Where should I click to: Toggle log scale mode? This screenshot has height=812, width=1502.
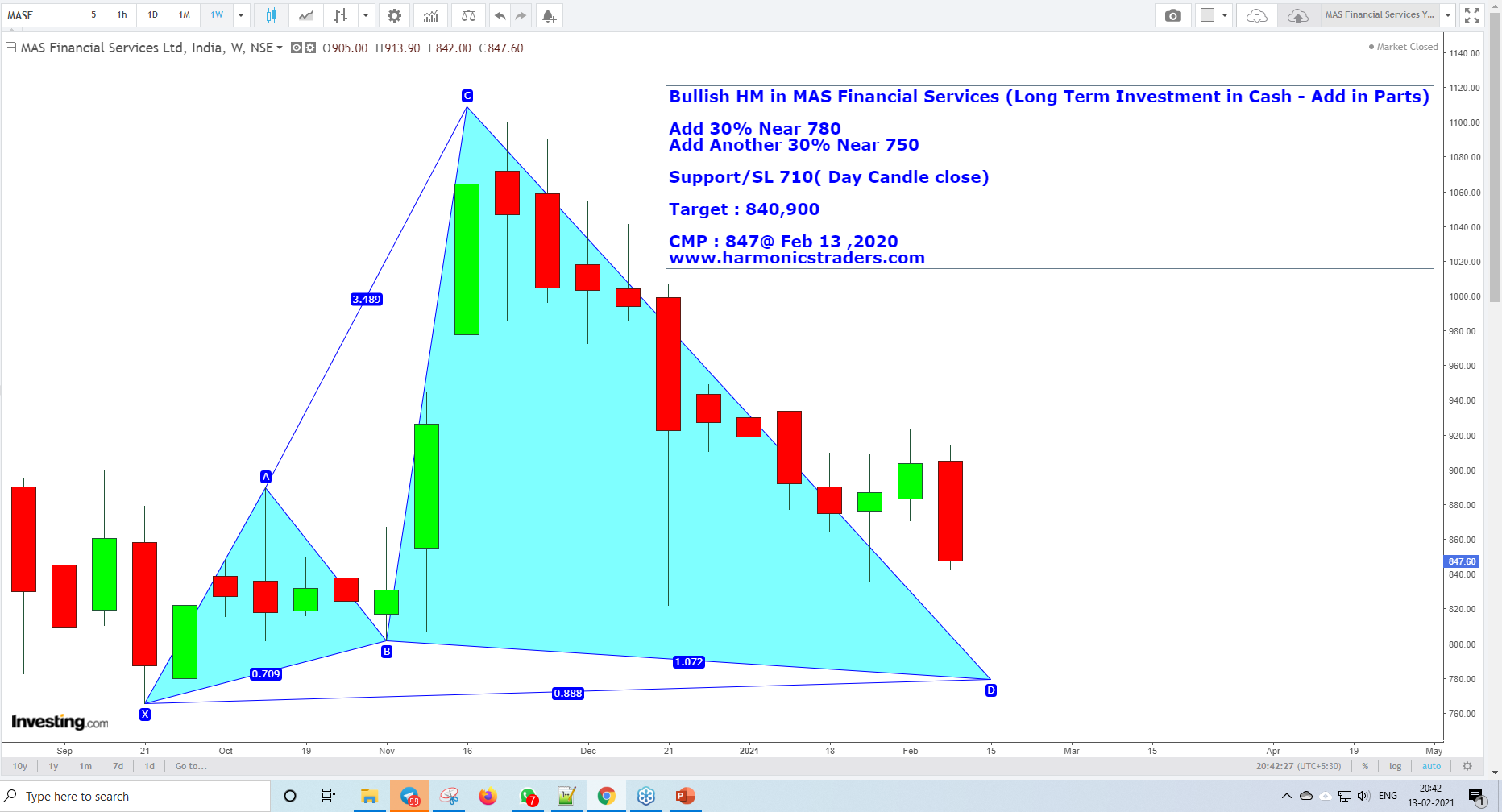1395,766
